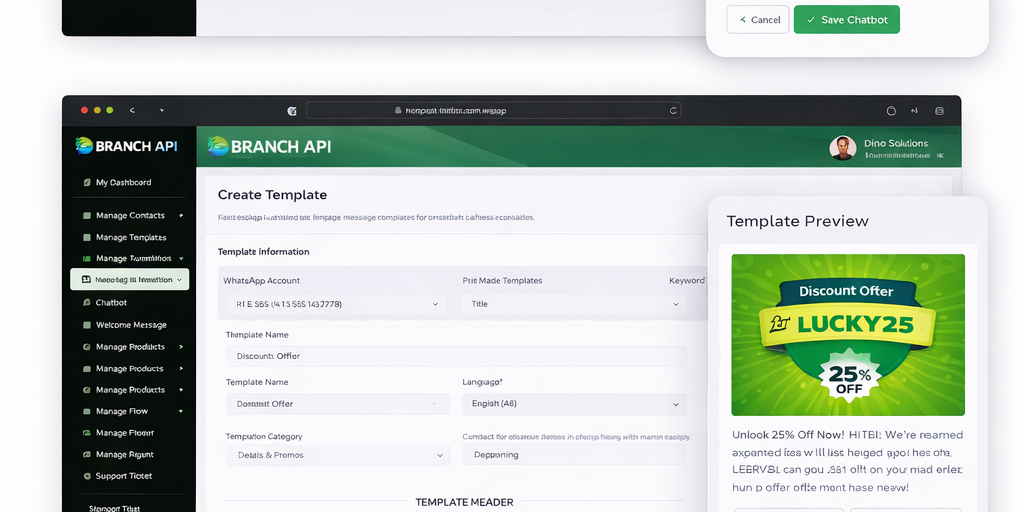Reload the page using address bar icon
The height and width of the screenshot is (512, 1024).
click(673, 111)
